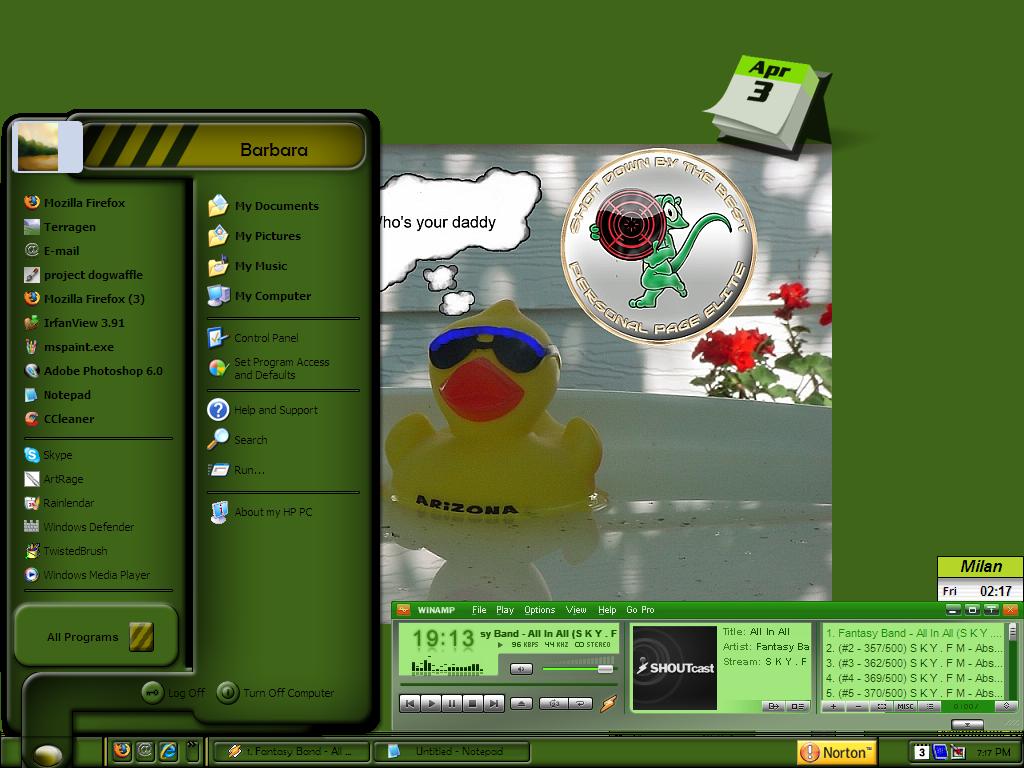Open CCleaner from the Start menu
This screenshot has height=768, width=1024.
coord(68,419)
